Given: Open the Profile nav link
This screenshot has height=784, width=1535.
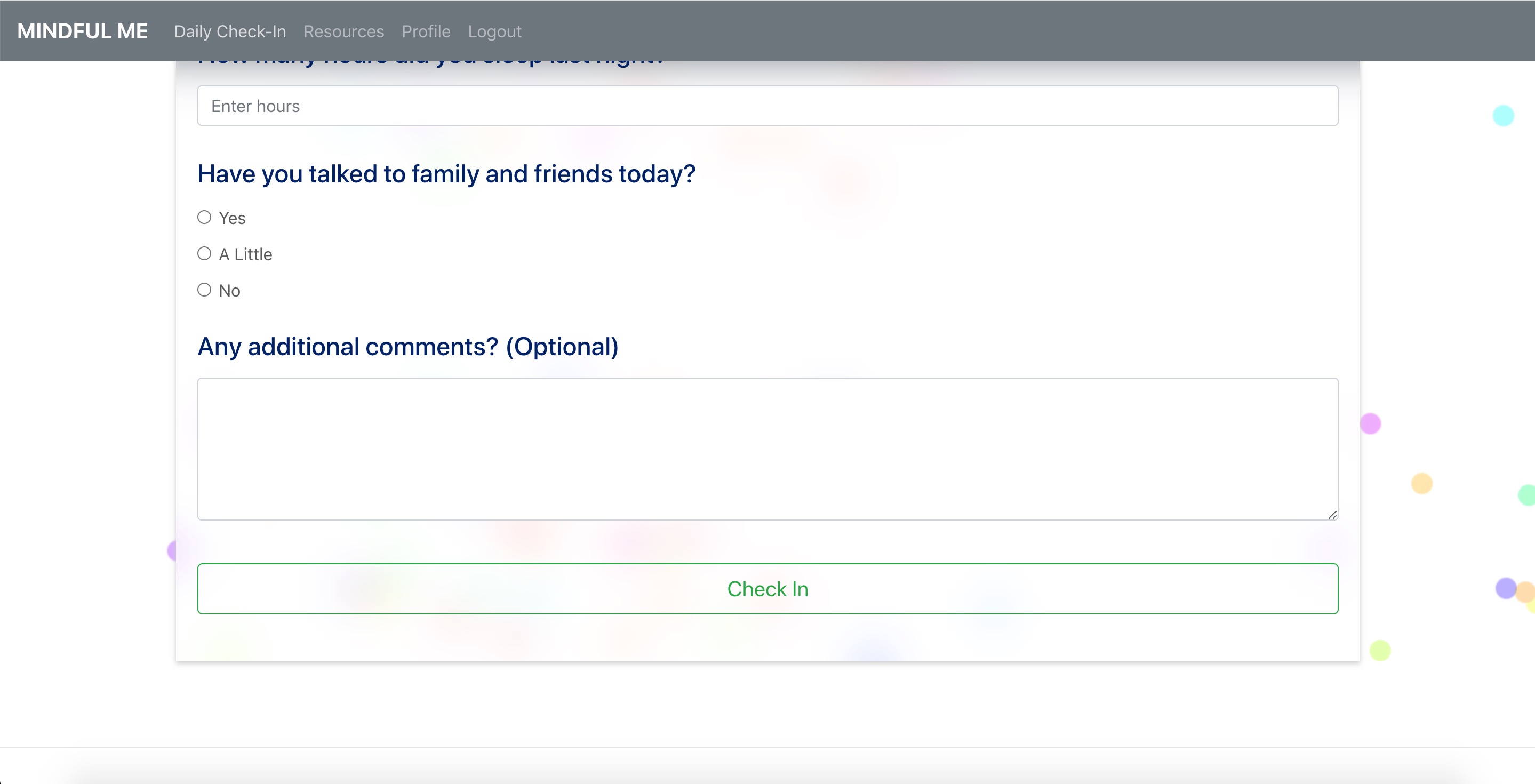Looking at the screenshot, I should (x=426, y=31).
